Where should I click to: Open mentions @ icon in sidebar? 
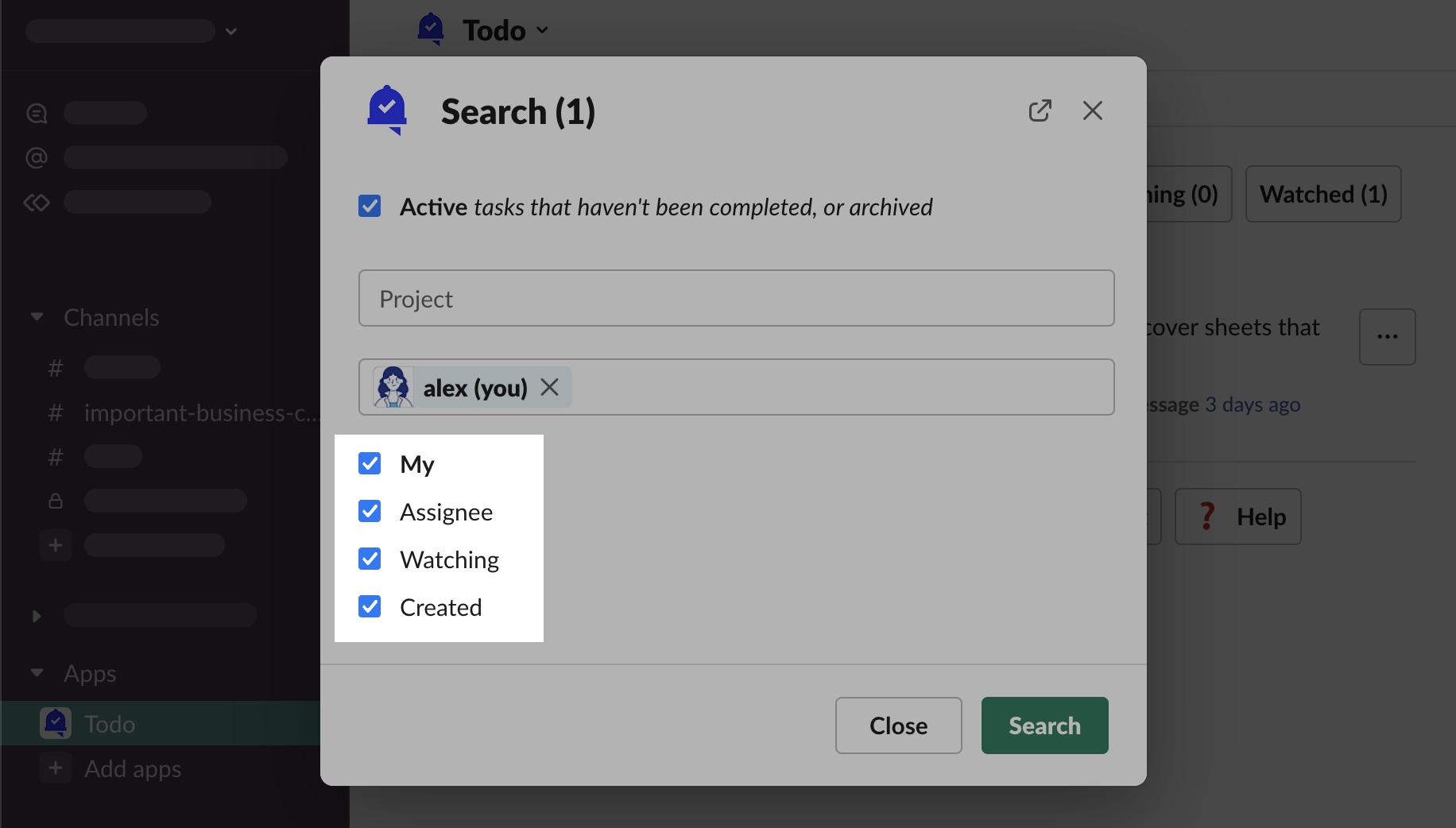pos(37,158)
